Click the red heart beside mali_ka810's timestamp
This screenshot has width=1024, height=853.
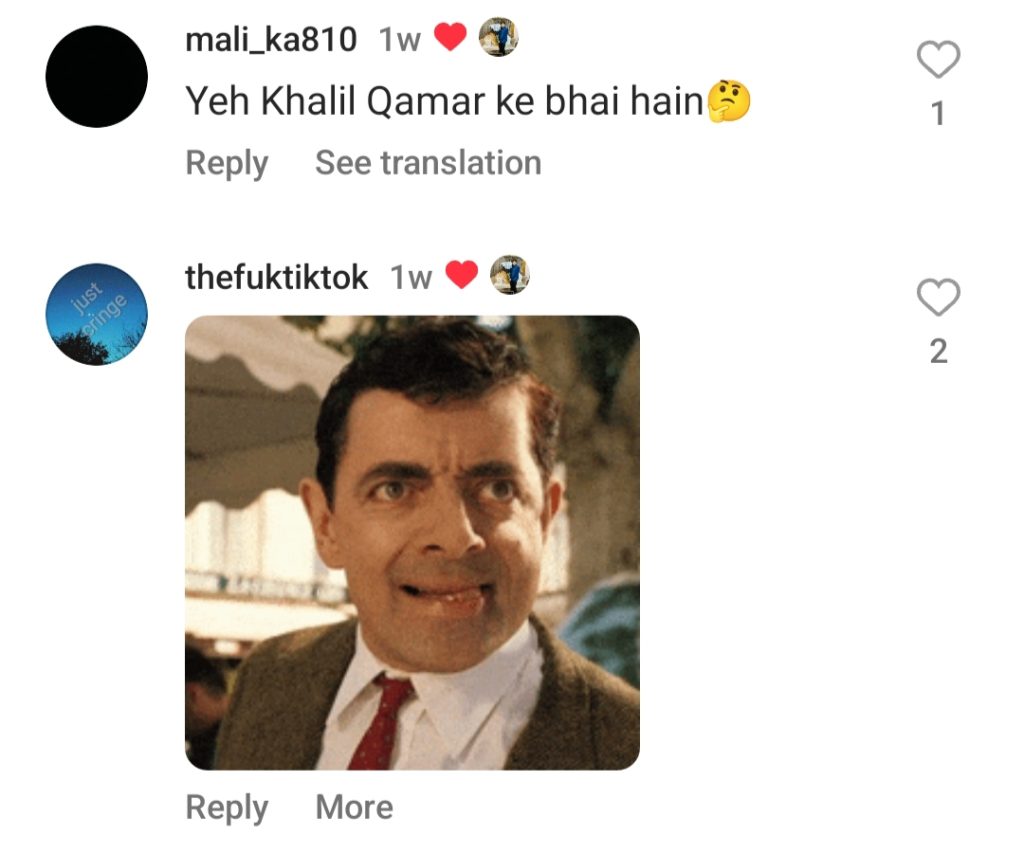point(451,39)
